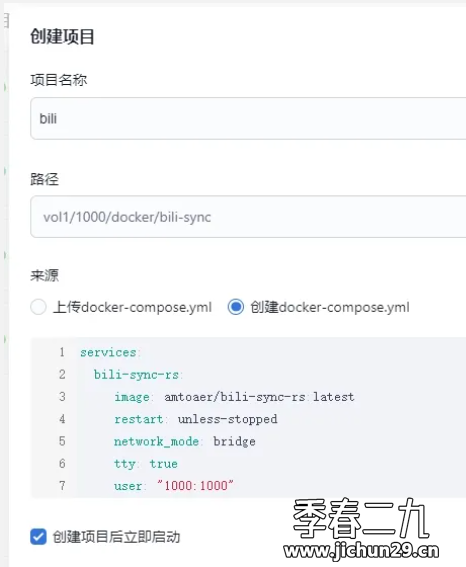
Task: Click the path field vol1/1000/docker/bili-sync
Action: (x=248, y=217)
